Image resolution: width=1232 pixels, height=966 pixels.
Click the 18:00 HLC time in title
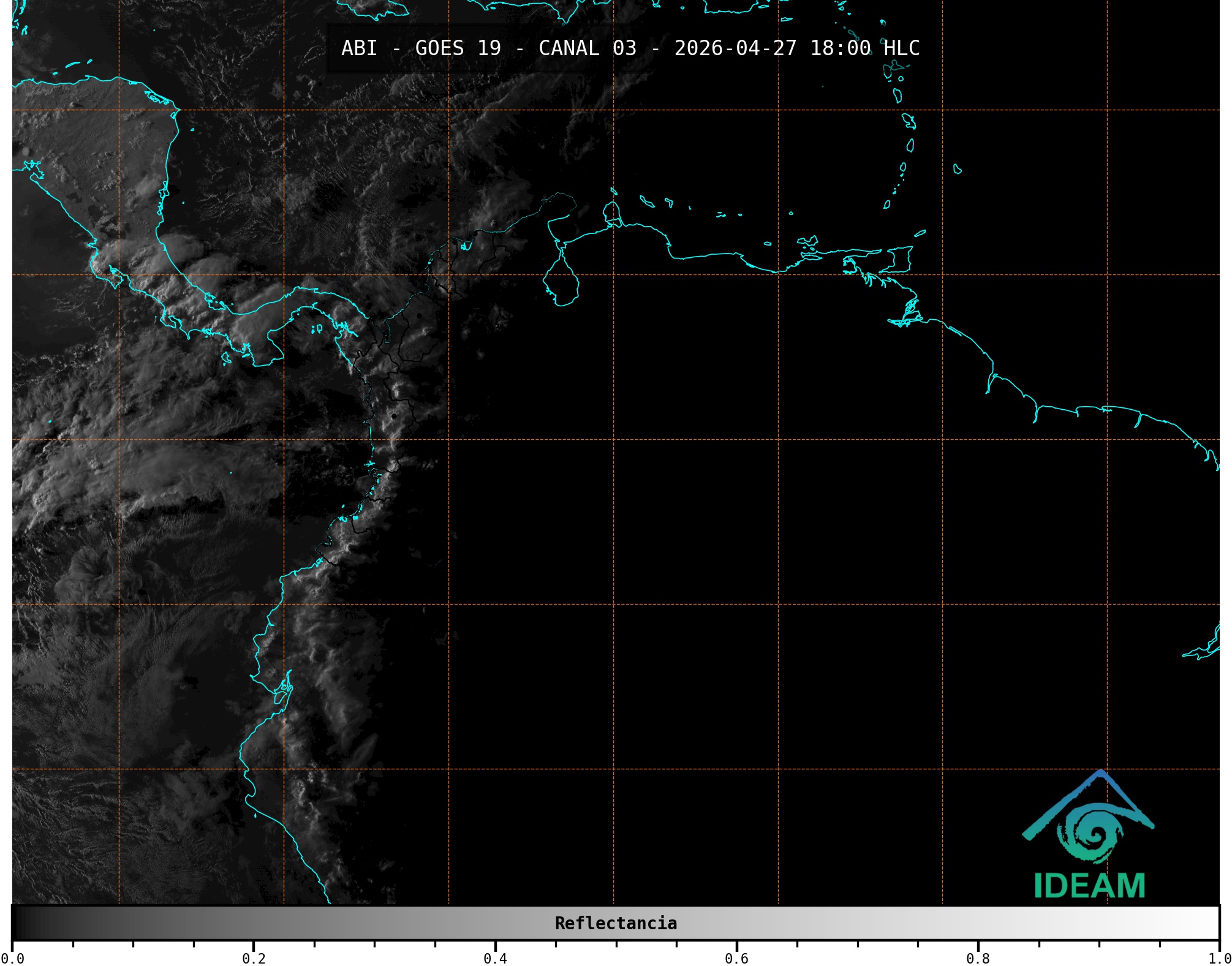(x=864, y=48)
